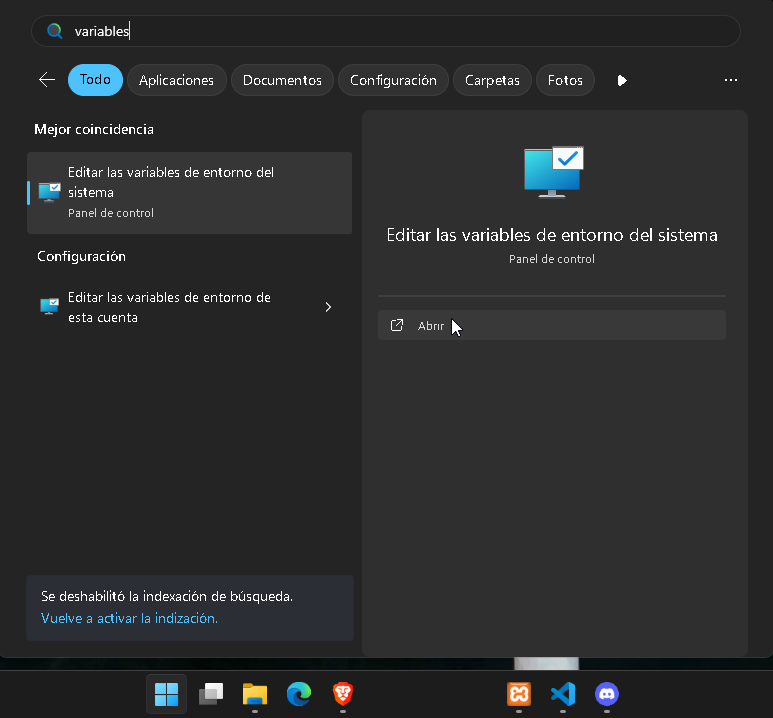Click preview title "Editar las variables de entorno del sistema"
Viewport: 773px width, 718px height.
[x=552, y=235]
